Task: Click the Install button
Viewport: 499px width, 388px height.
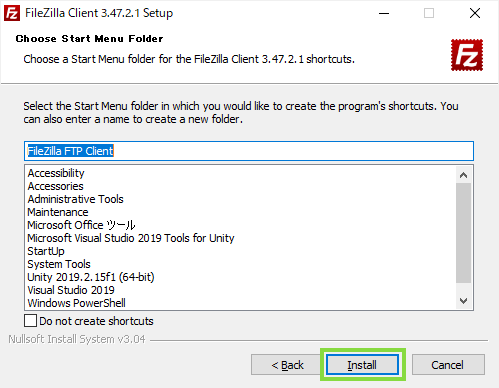Action: pos(362,365)
